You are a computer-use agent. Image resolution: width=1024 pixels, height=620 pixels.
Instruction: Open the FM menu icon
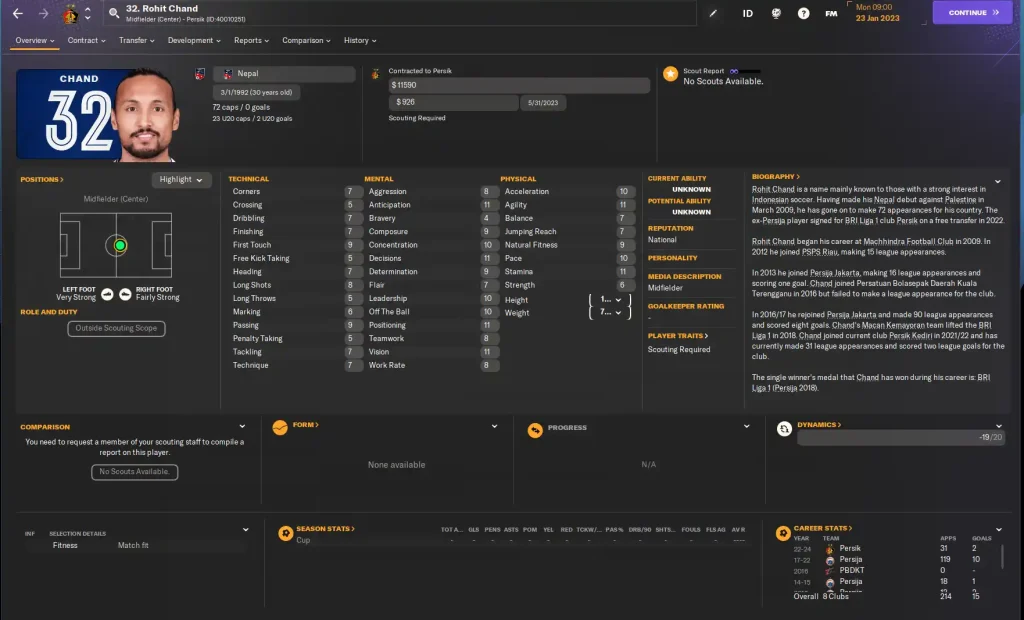coord(831,13)
